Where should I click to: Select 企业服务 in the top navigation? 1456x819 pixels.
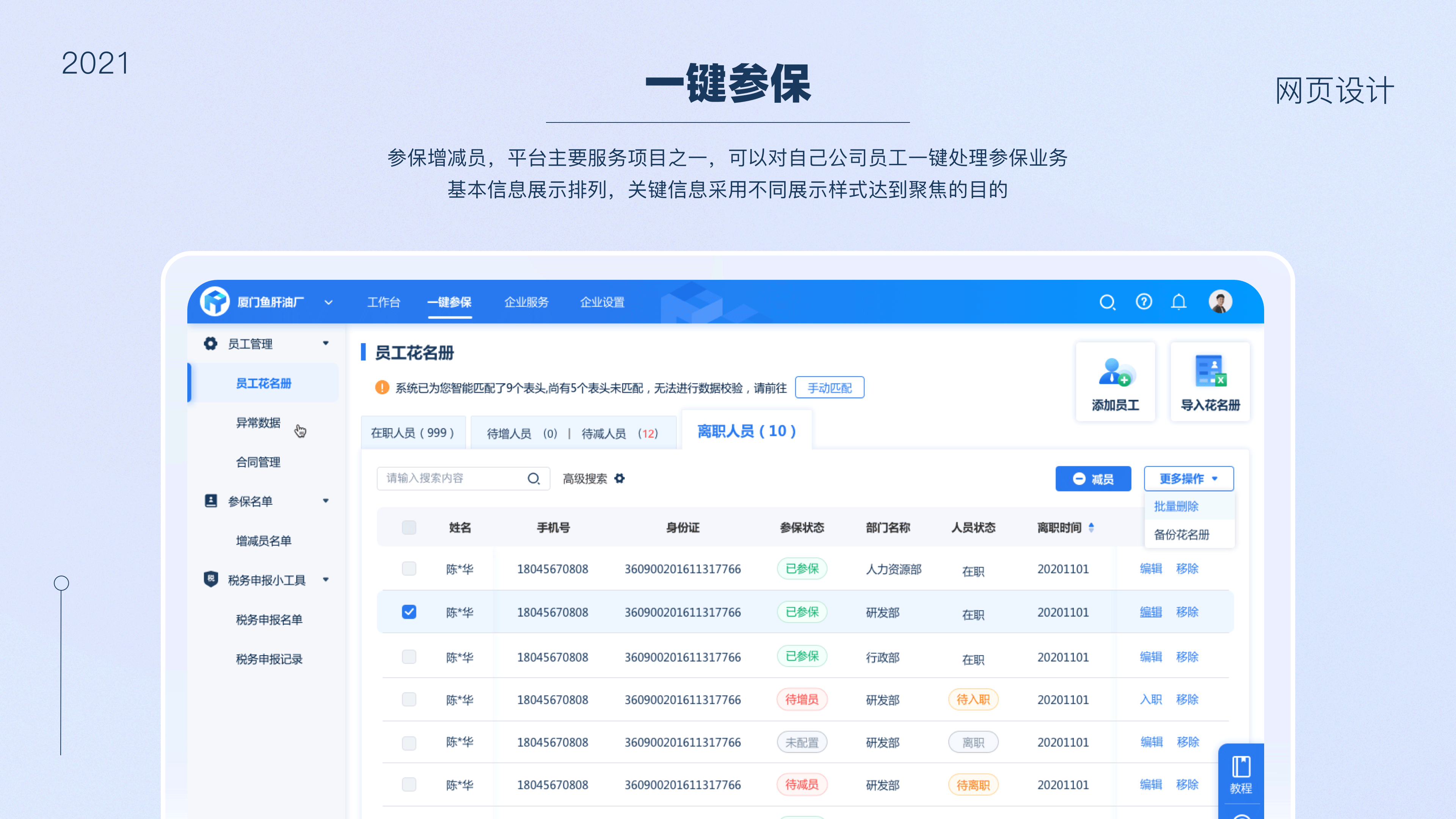tap(526, 302)
